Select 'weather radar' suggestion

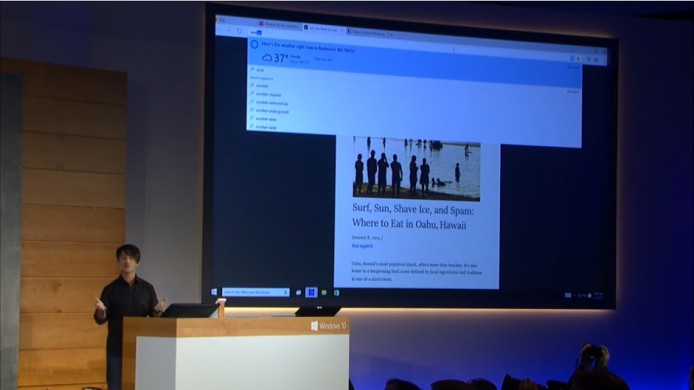click(x=266, y=127)
